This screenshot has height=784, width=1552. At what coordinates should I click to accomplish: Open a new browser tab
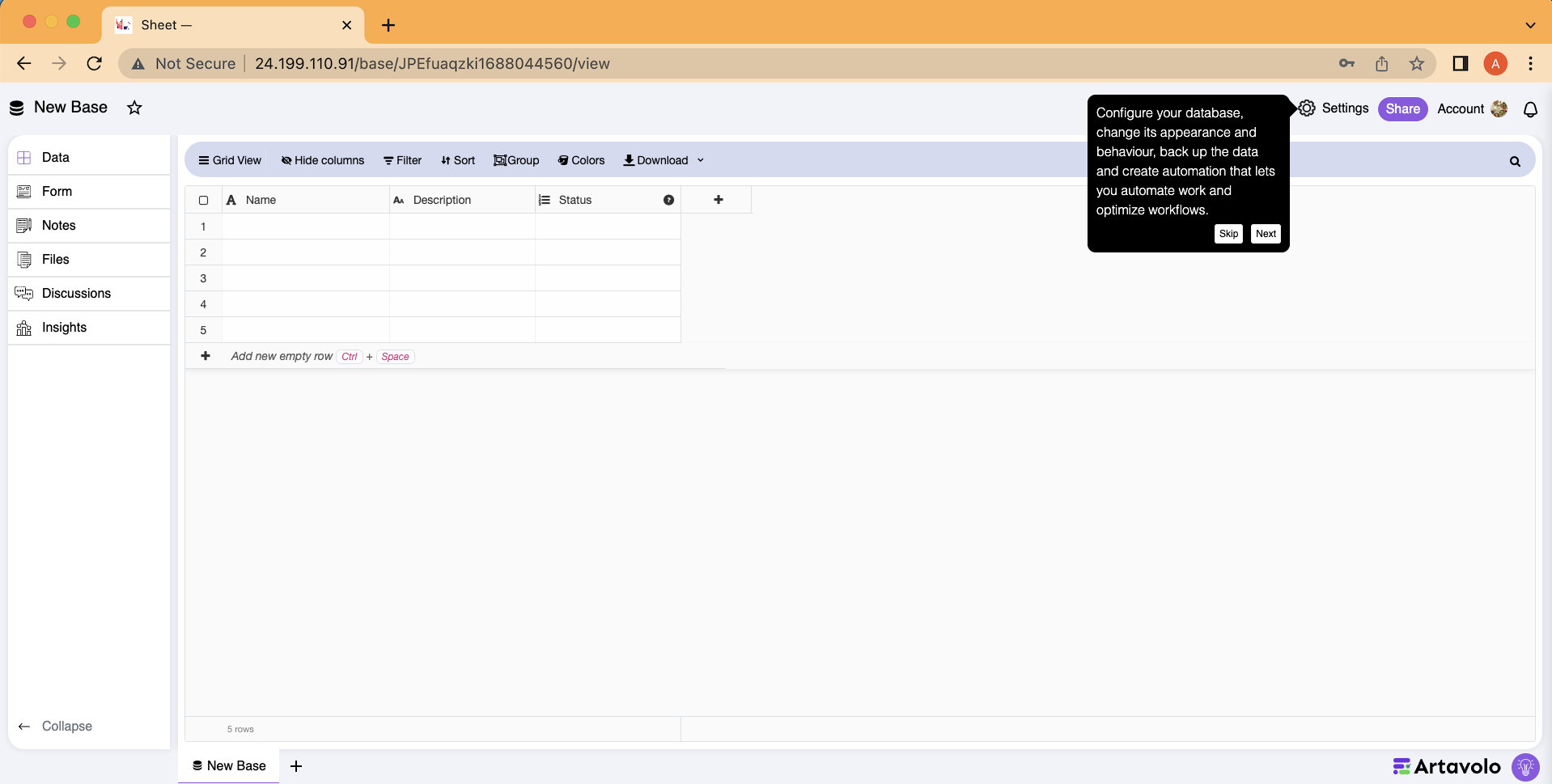tap(388, 25)
